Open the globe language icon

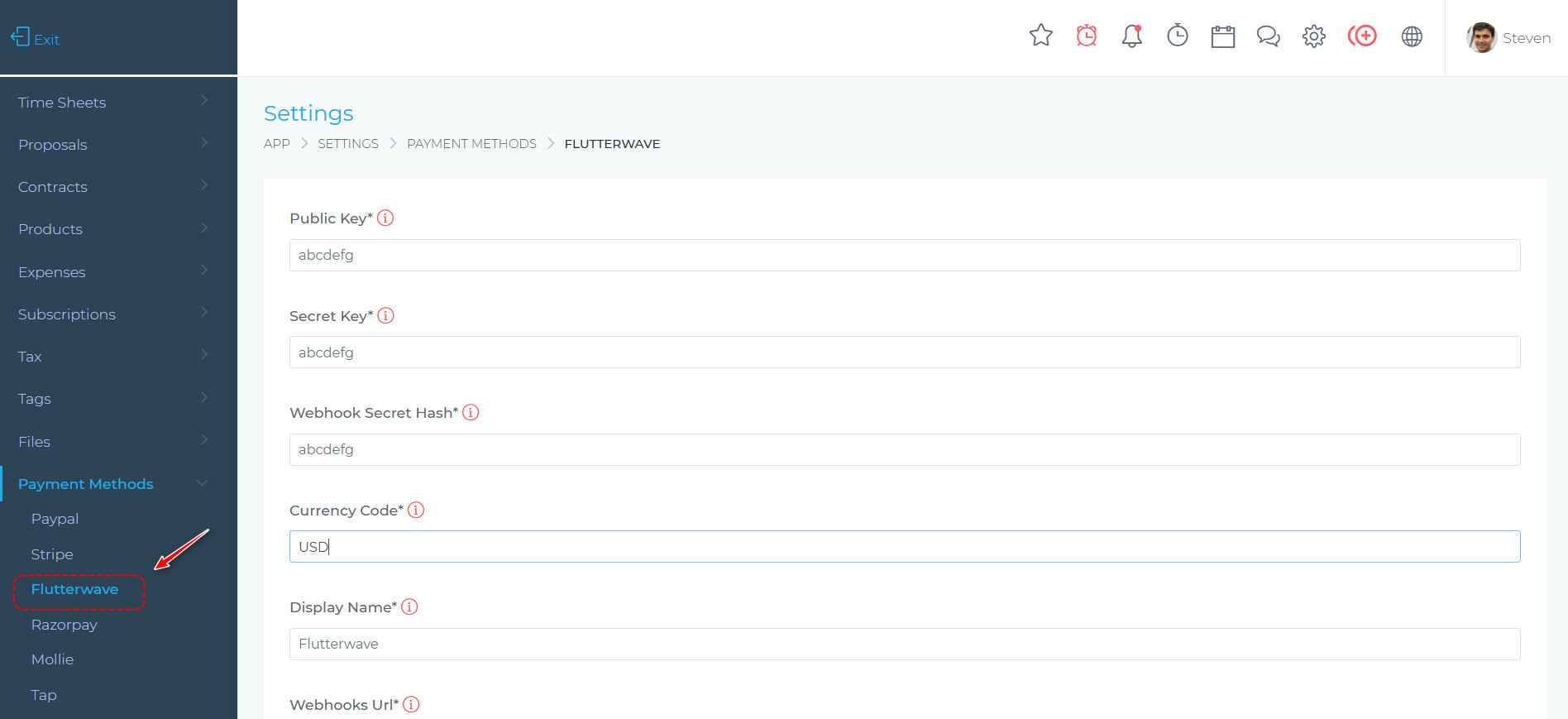(1412, 36)
